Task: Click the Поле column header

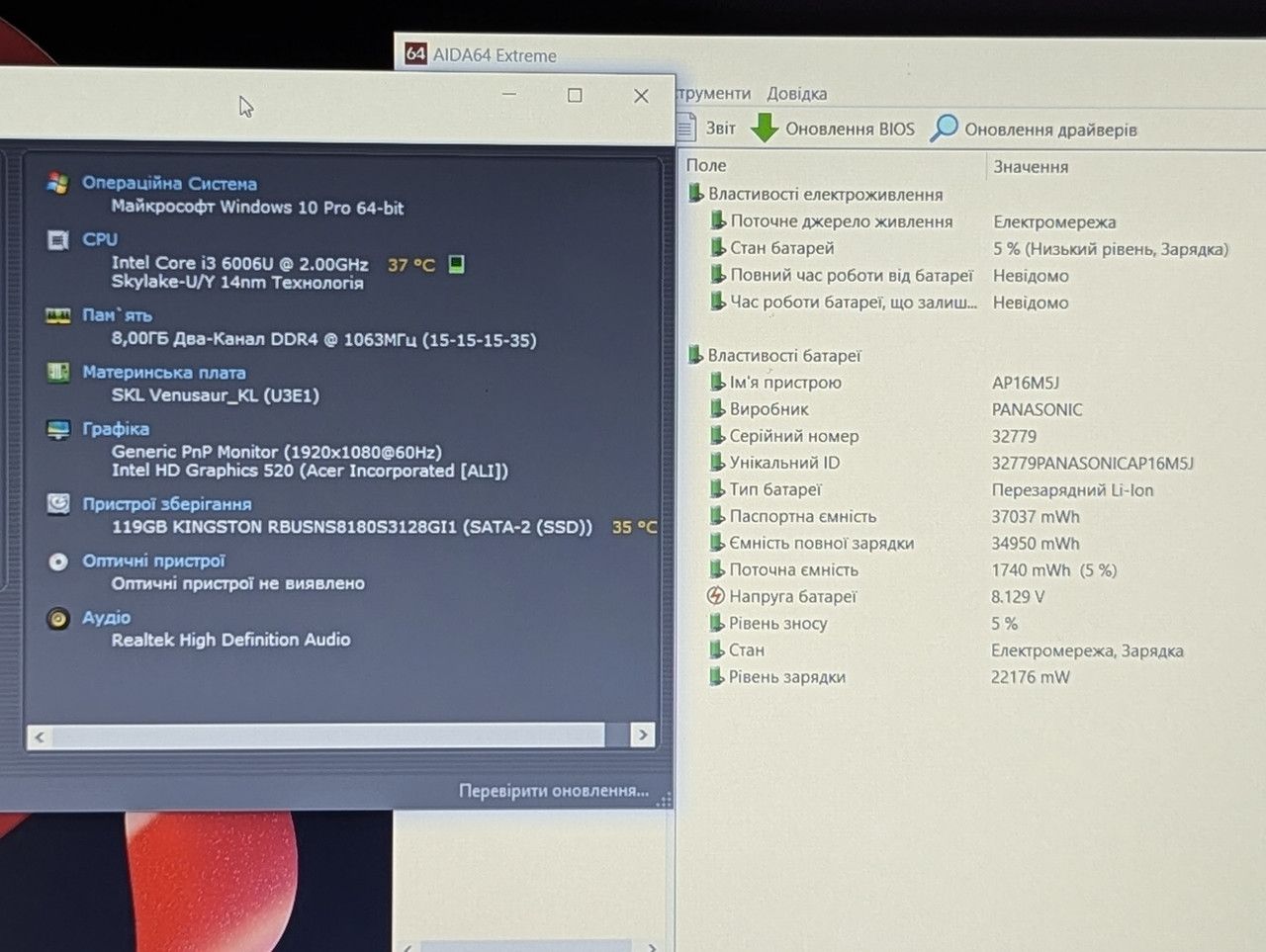Action: [706, 165]
